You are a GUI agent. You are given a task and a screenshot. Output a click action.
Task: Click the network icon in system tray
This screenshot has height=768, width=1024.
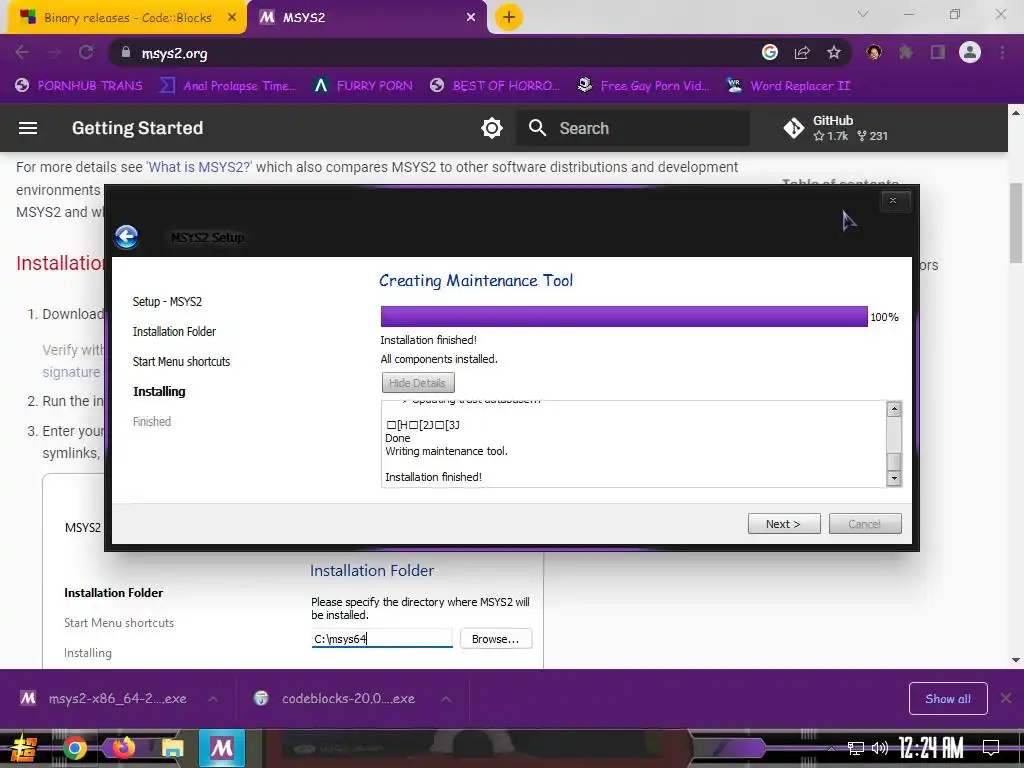(856, 748)
